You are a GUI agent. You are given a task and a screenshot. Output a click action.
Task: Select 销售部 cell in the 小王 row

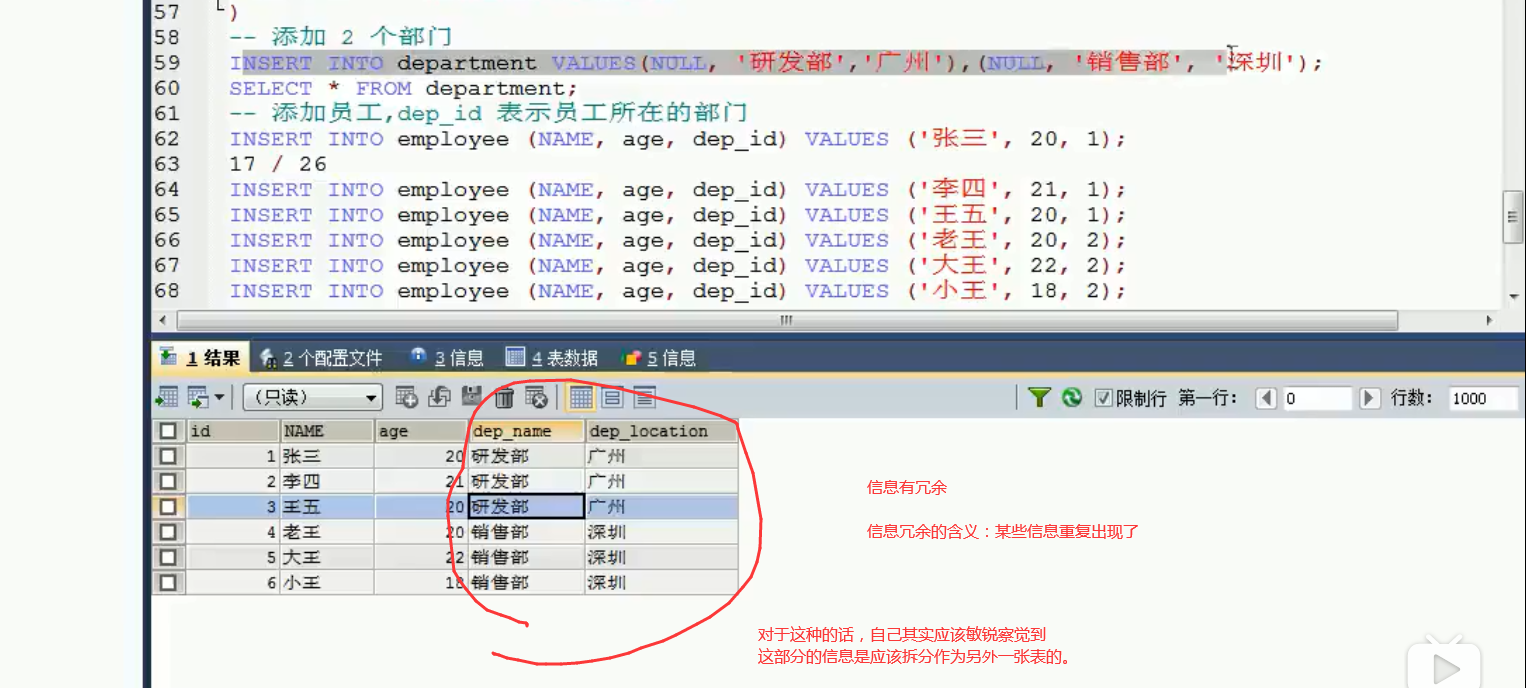[526, 582]
